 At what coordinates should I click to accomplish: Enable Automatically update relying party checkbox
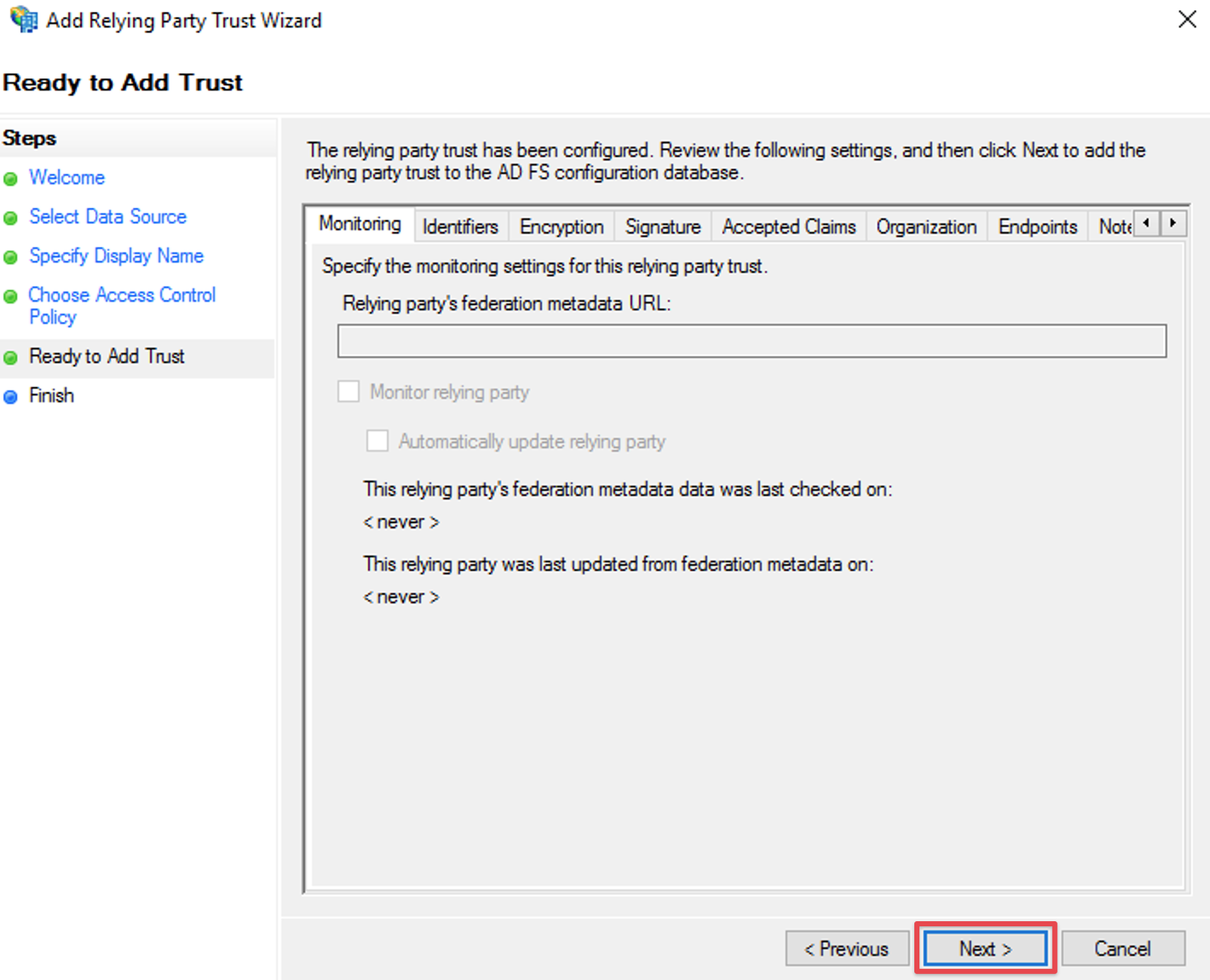(377, 441)
